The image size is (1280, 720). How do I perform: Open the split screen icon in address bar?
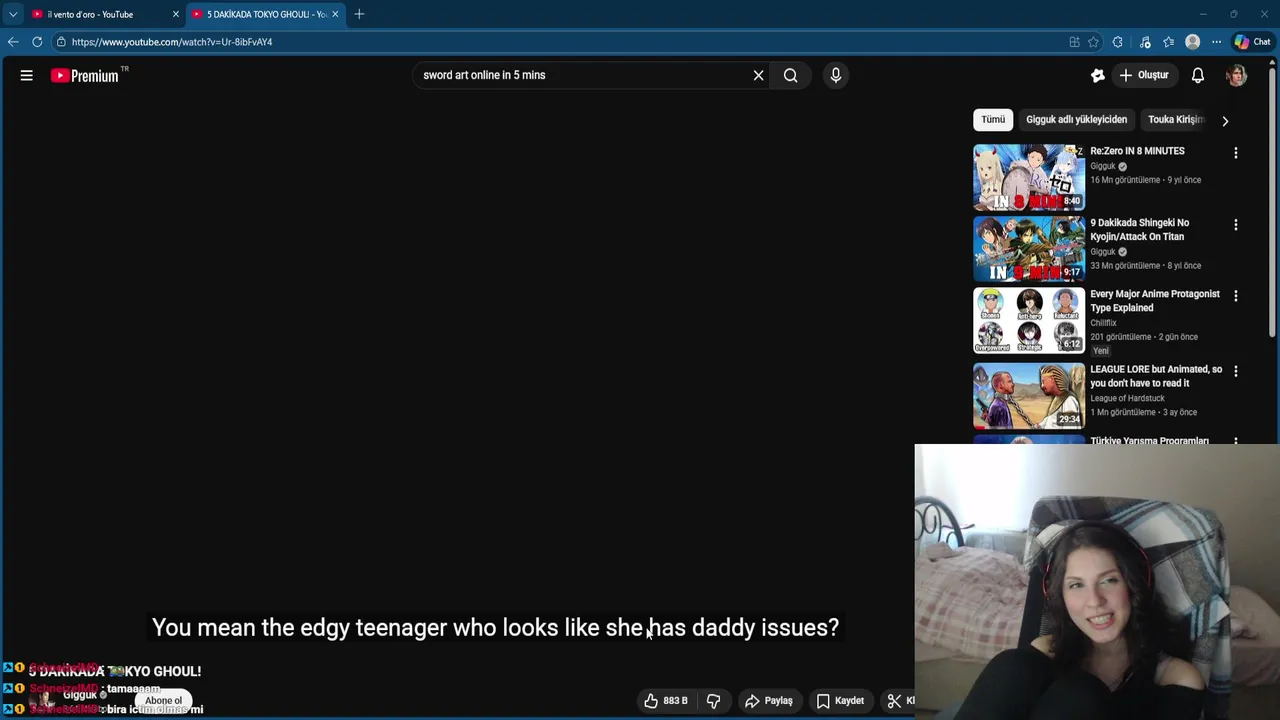1074,42
